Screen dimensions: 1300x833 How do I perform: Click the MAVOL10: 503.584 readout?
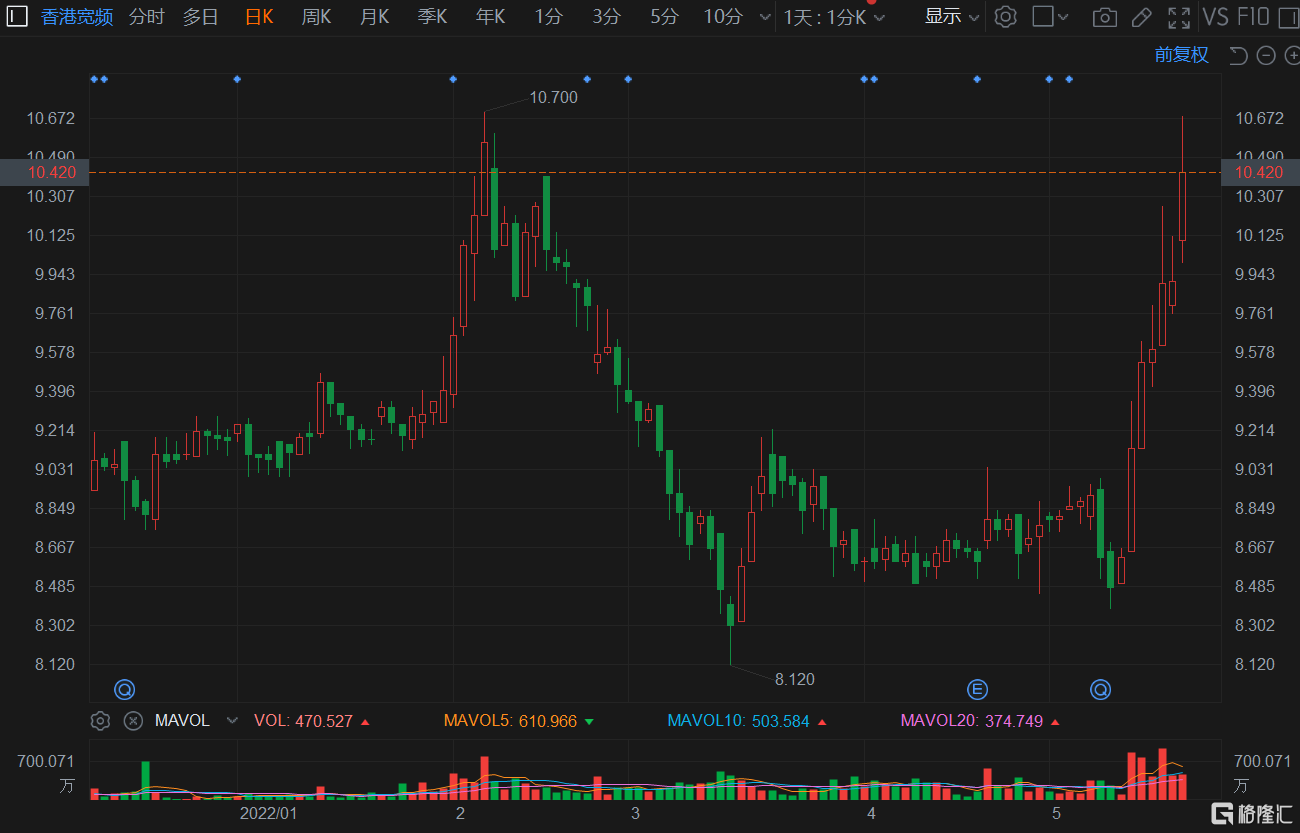(745, 721)
